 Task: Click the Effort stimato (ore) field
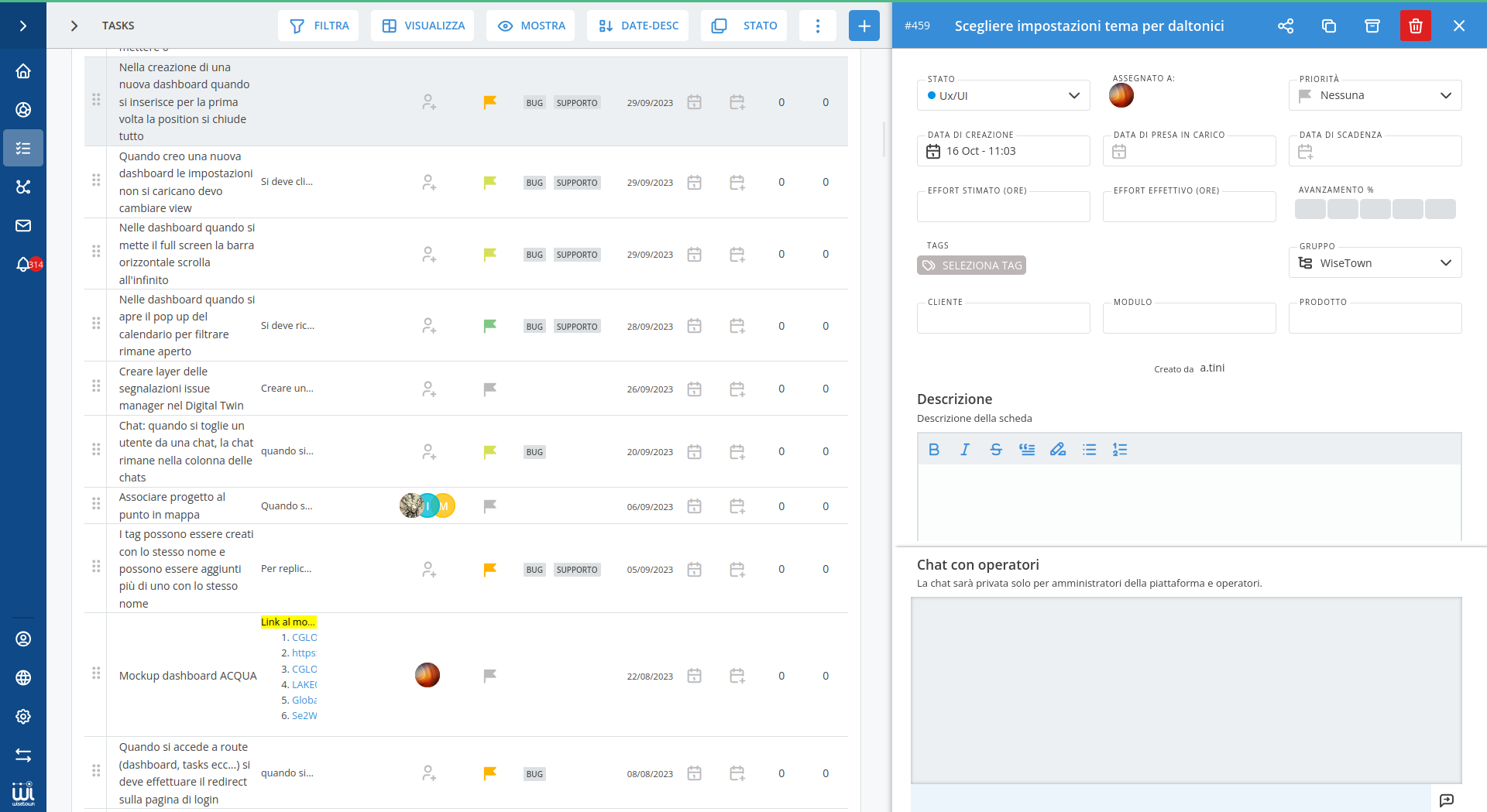pyautogui.click(x=1003, y=207)
